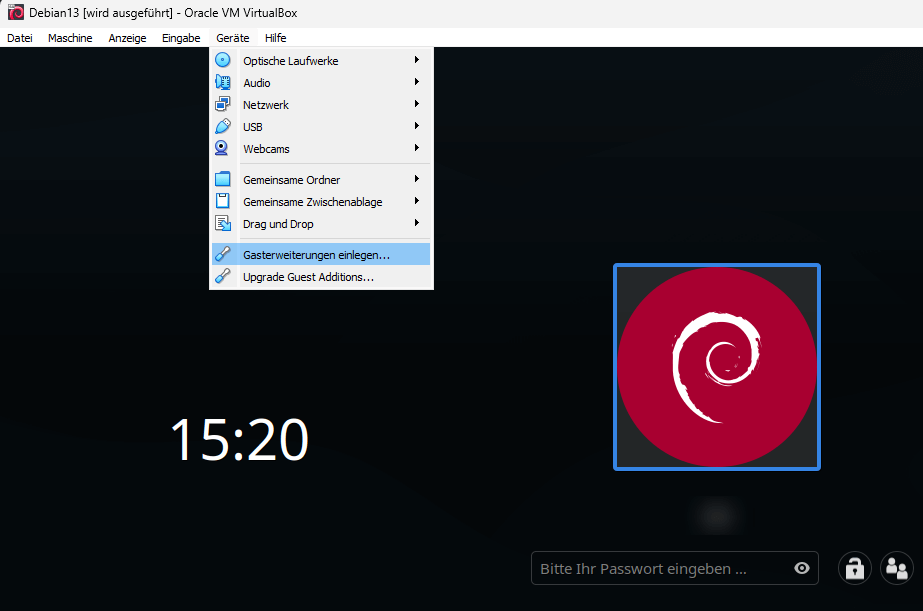Select Gemeinsame Zwischenablage entry text
This screenshot has height=611, width=923.
click(313, 202)
